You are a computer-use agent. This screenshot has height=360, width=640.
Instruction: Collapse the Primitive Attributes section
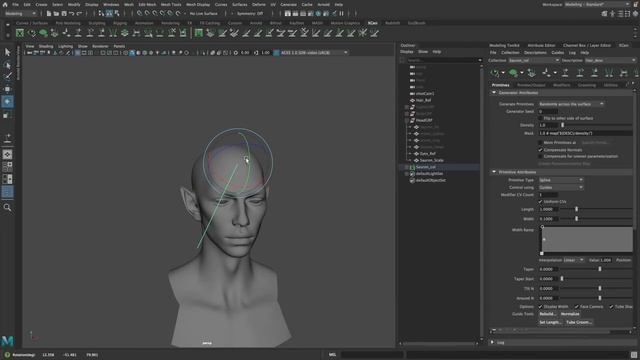pos(494,172)
